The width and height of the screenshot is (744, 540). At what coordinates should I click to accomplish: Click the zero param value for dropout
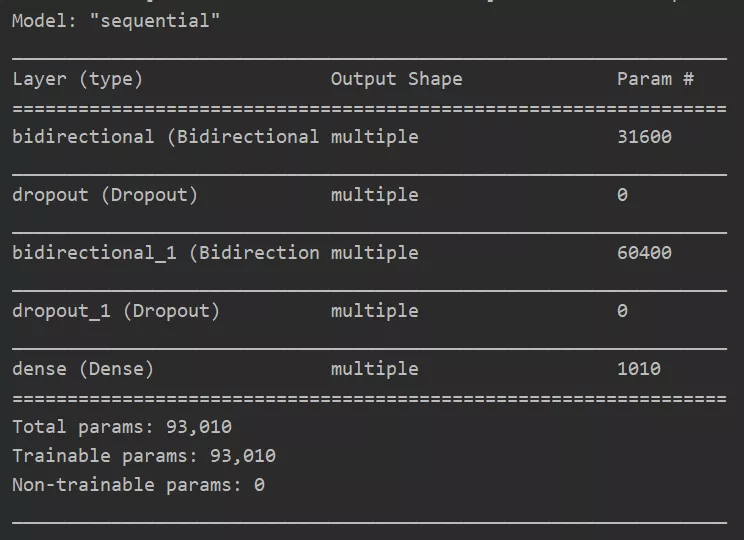[623, 195]
